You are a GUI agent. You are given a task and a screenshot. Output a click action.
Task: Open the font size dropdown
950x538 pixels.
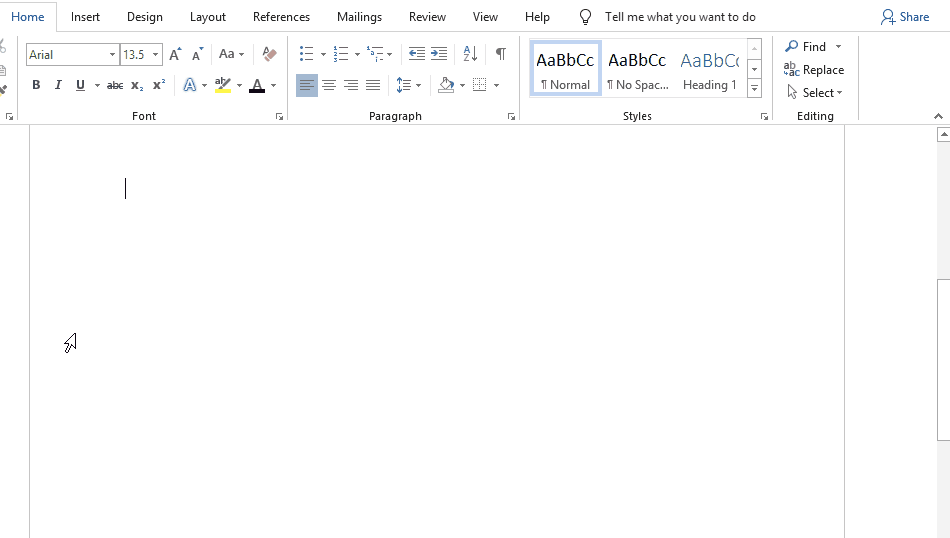click(156, 55)
